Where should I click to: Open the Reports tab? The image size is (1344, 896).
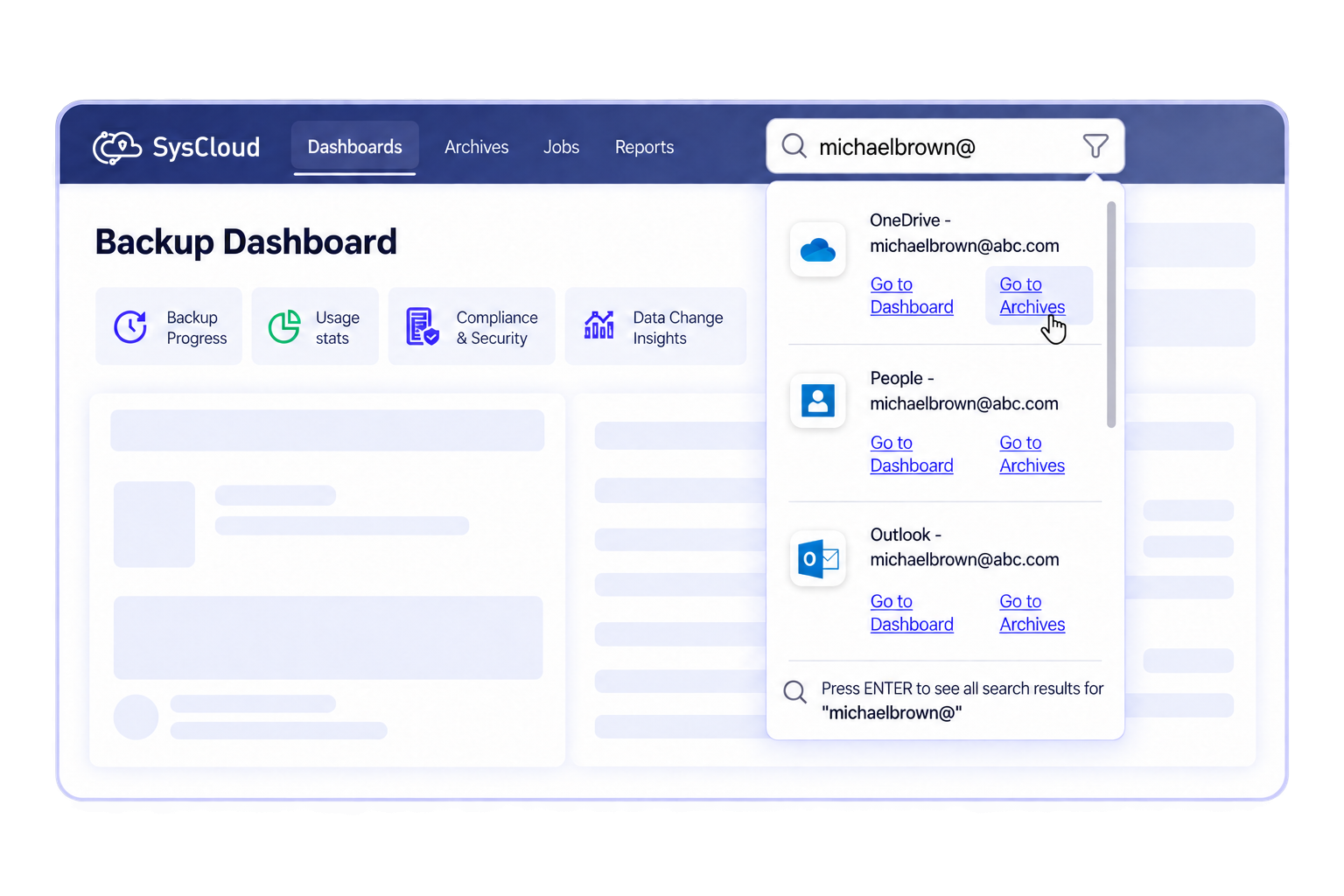[645, 147]
